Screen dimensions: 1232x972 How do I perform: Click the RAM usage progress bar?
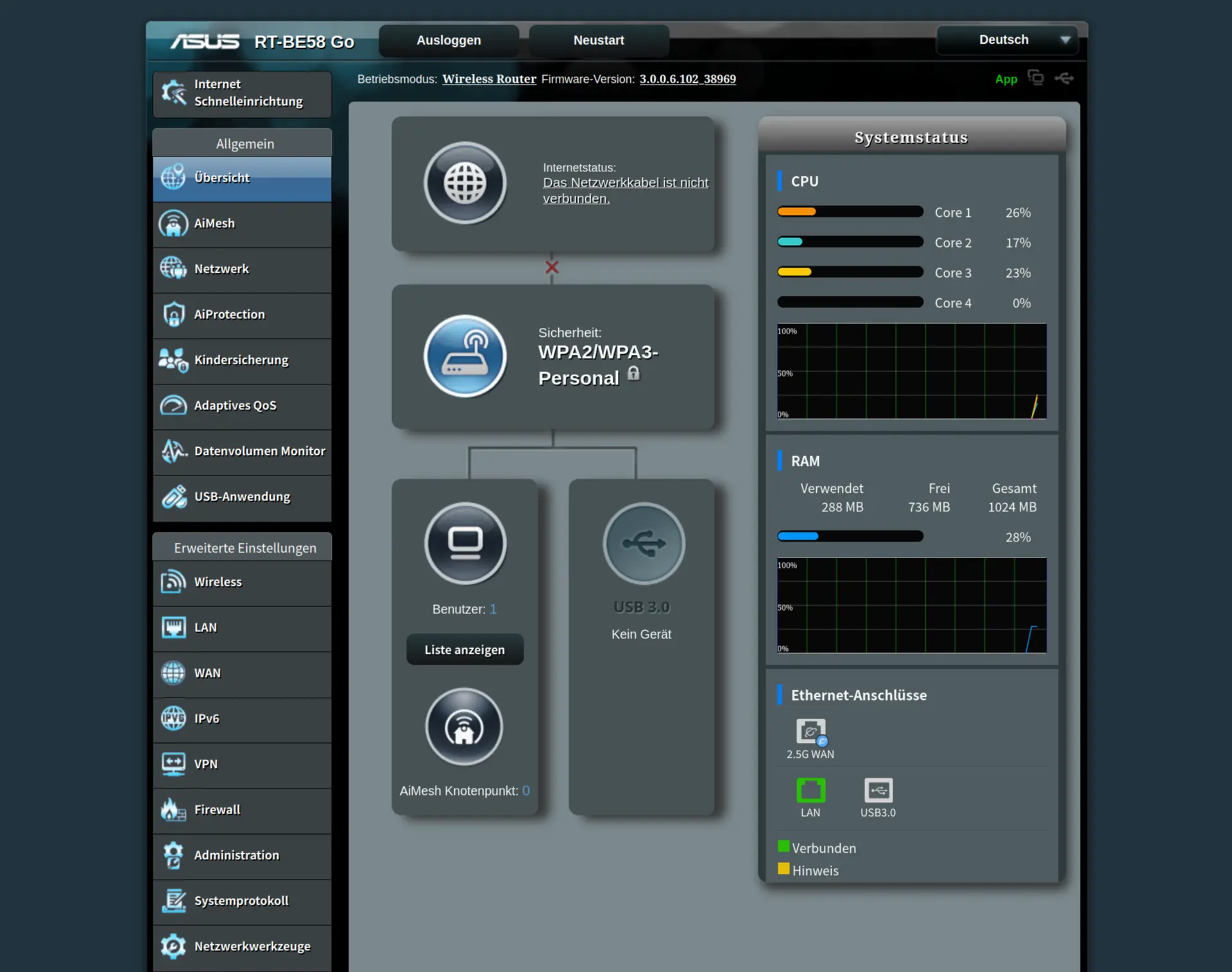point(850,536)
